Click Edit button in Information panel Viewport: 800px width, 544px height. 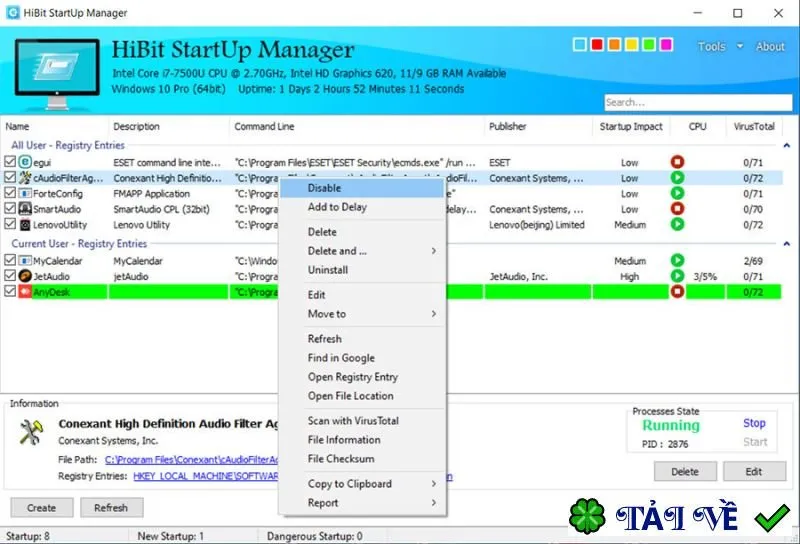tap(754, 472)
